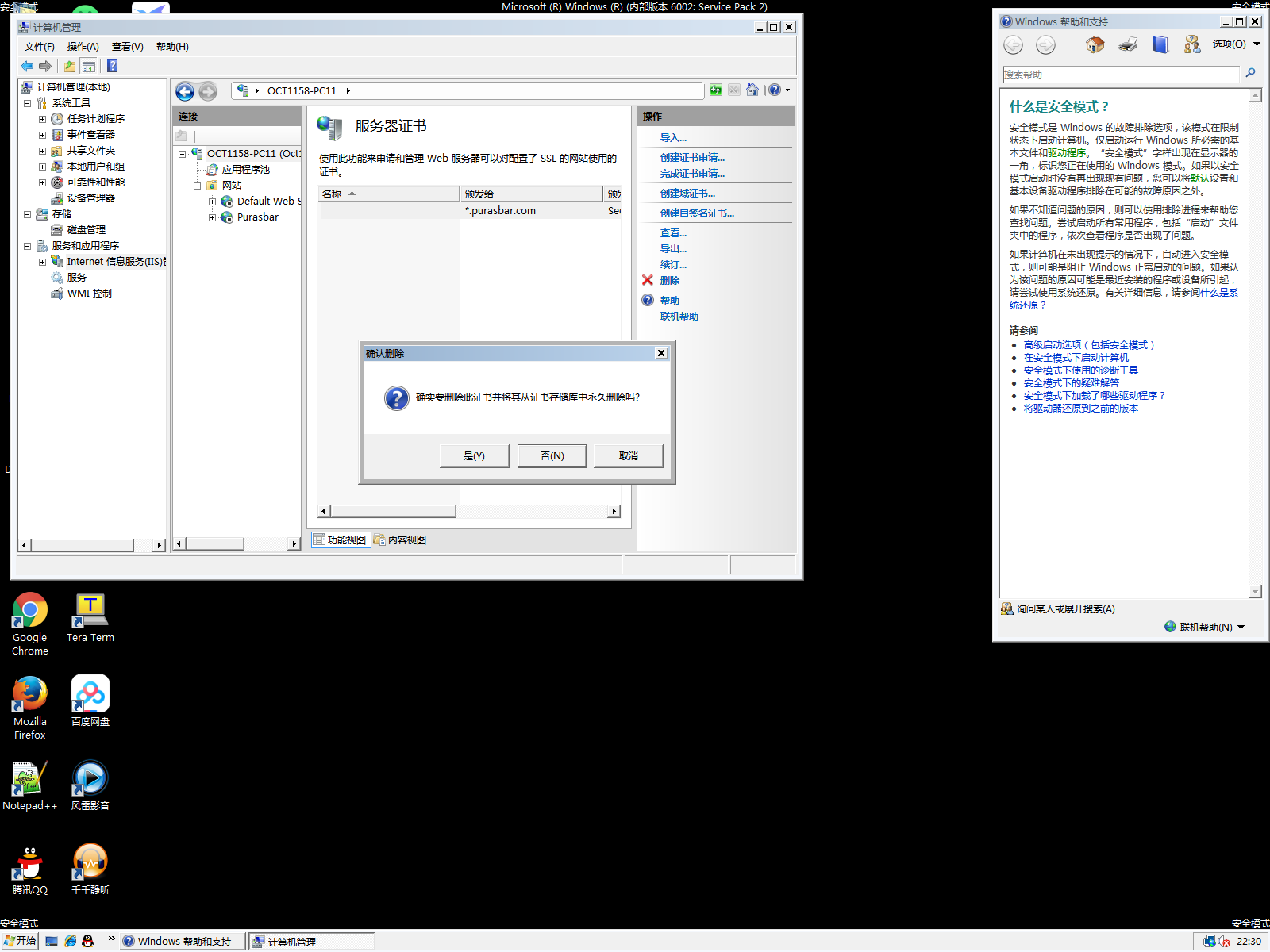This screenshot has width=1270, height=952.
Task: Switch to 内容视图 tab
Action: click(401, 540)
